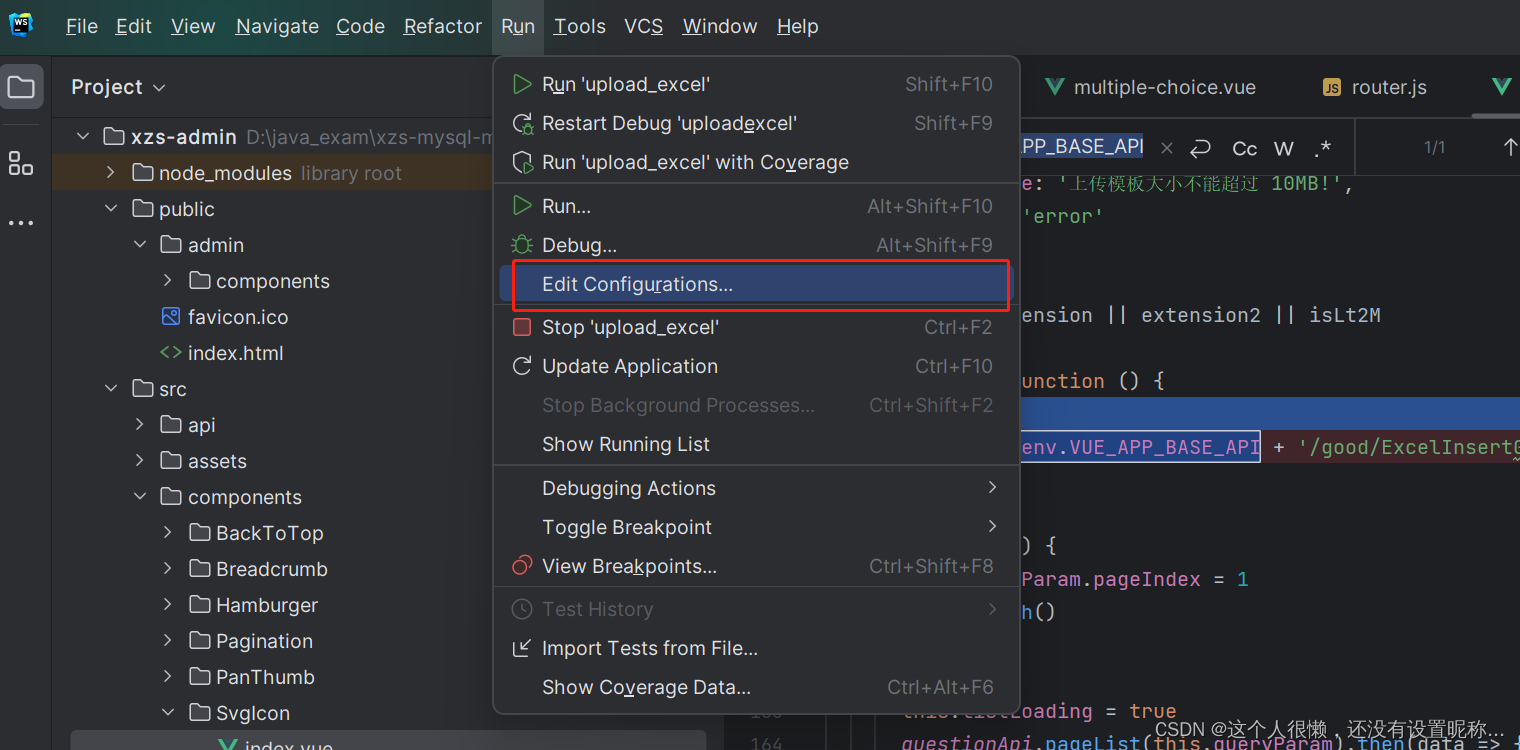Click the WebStorm logo icon
Screen dimensions: 1520x750
click(x=20, y=26)
